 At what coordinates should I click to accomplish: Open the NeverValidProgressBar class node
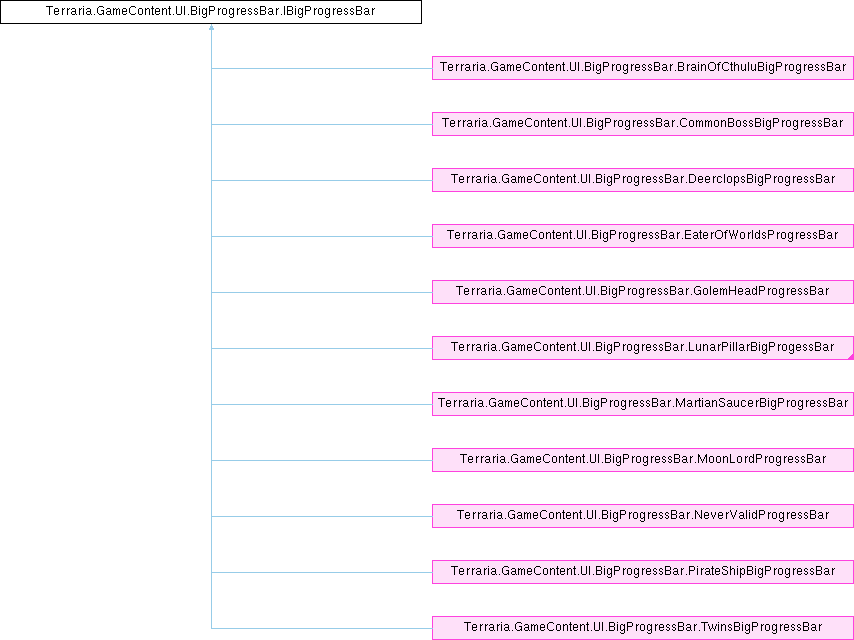642,516
